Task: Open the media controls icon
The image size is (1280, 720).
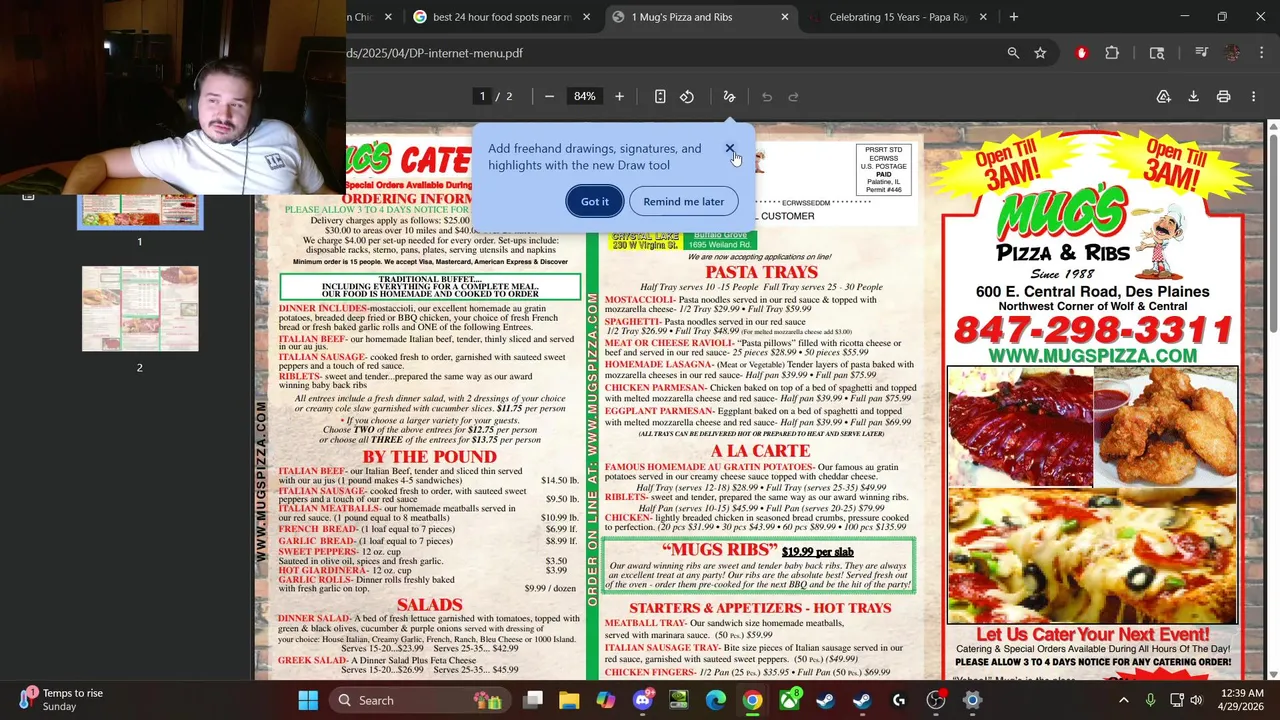Action: [x=1202, y=53]
